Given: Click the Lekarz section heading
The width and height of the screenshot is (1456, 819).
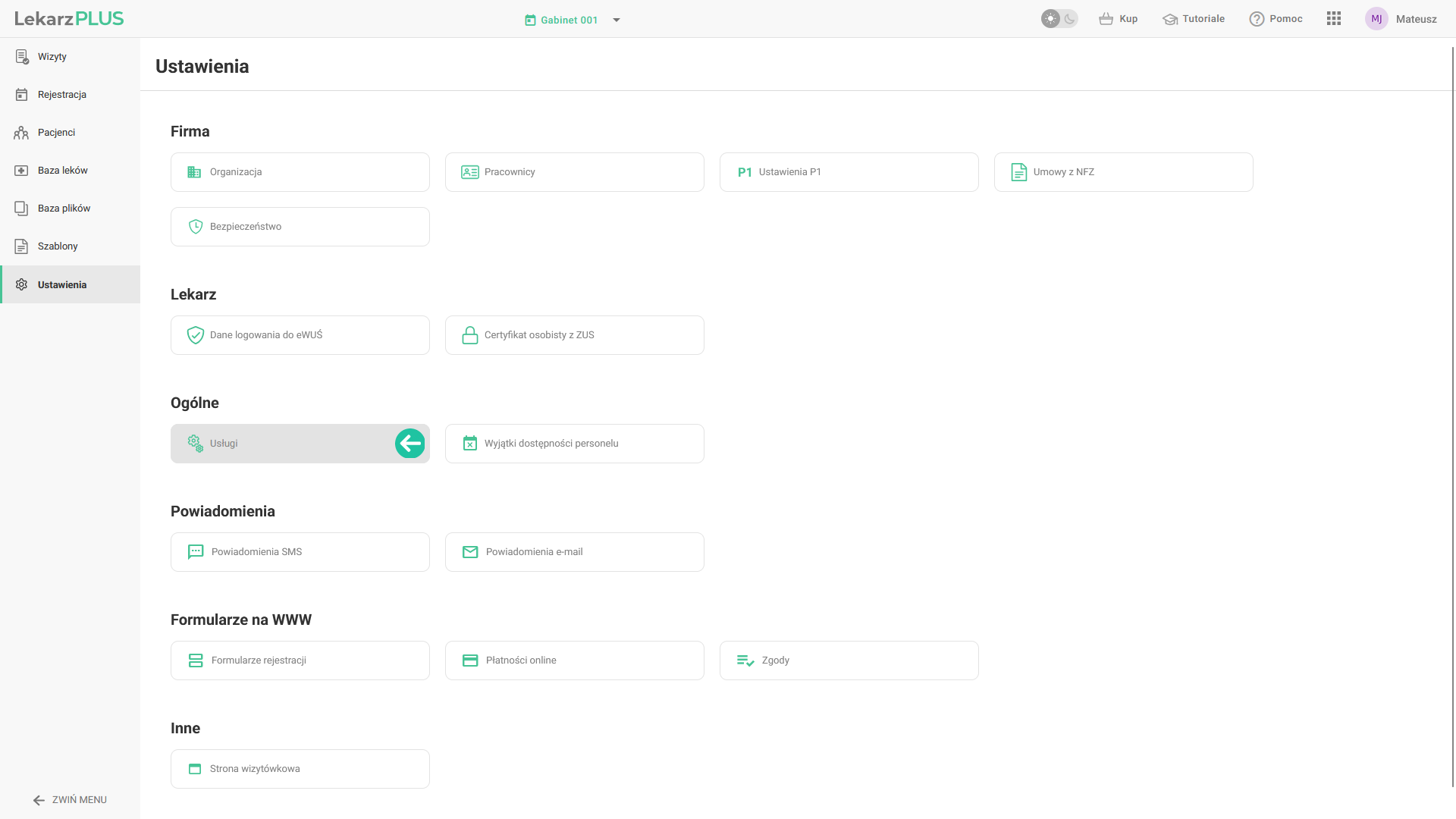Looking at the screenshot, I should click(x=193, y=294).
